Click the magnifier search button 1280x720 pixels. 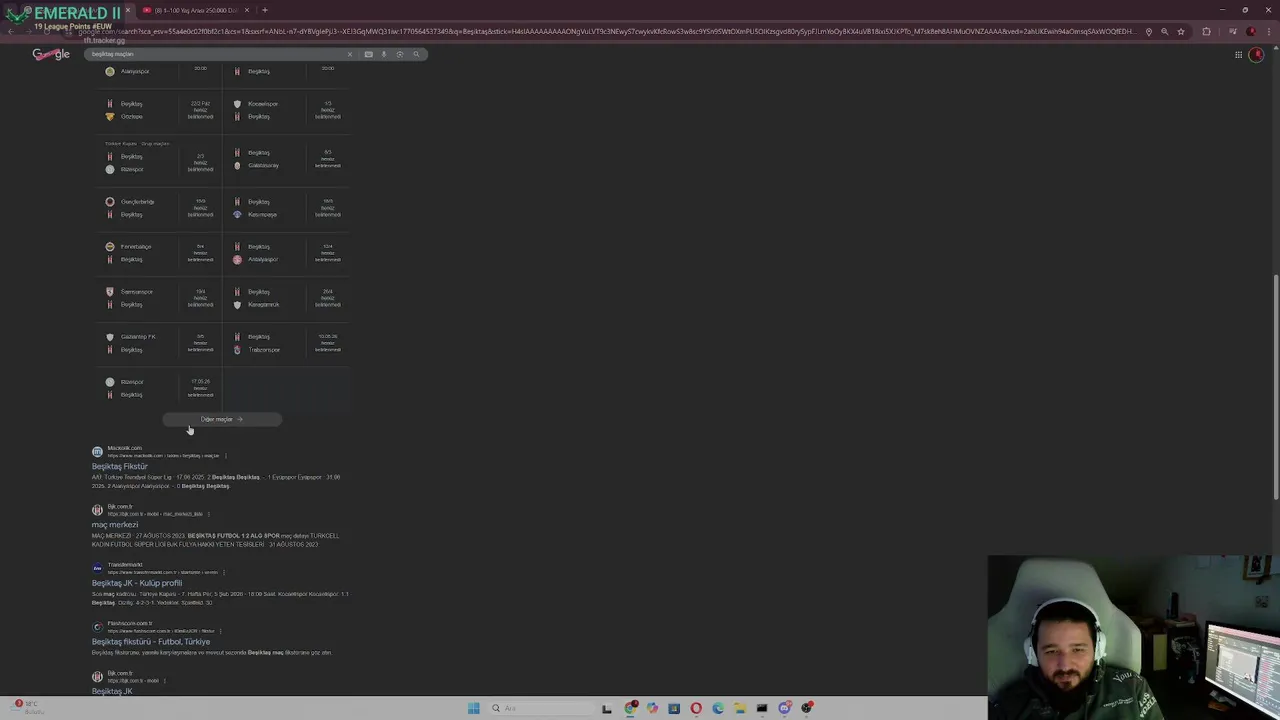click(x=416, y=54)
